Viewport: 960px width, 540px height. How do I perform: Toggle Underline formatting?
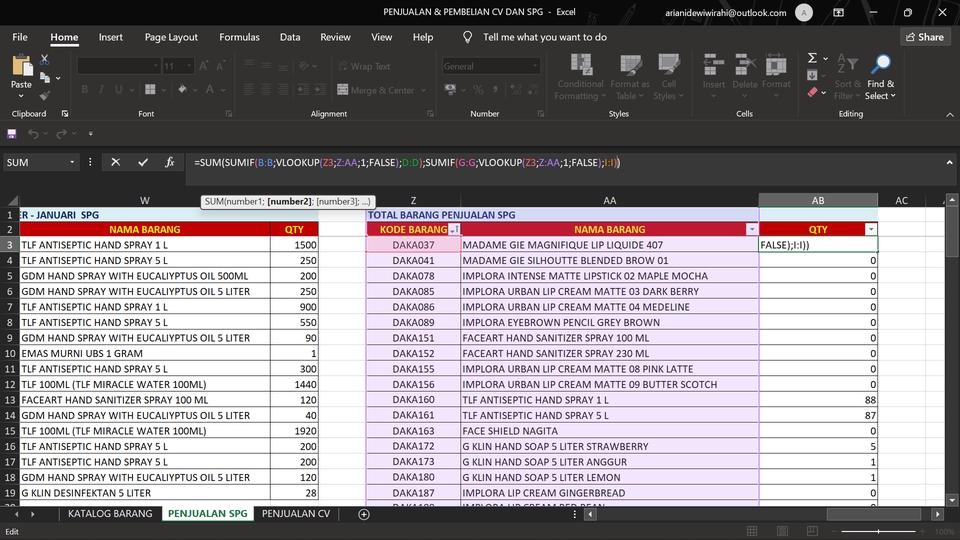118,89
